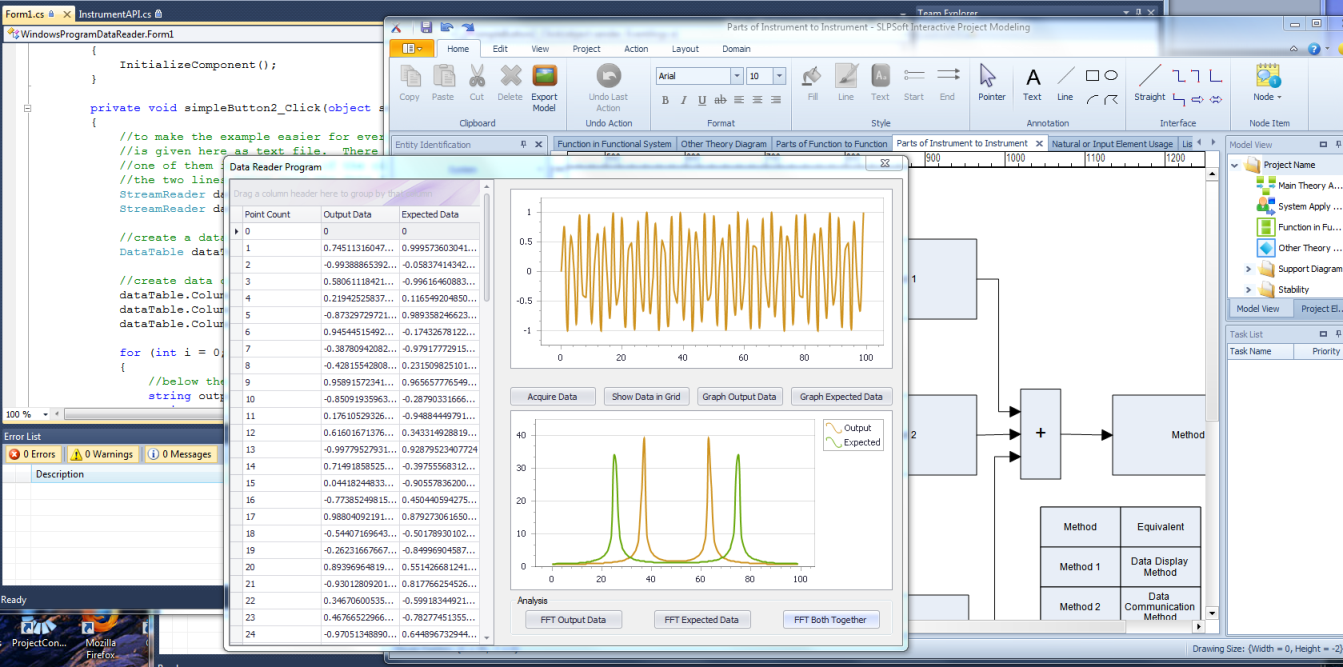Open the InstrumentAPI.cs editor tab
This screenshot has height=667, width=1343.
click(x=121, y=13)
